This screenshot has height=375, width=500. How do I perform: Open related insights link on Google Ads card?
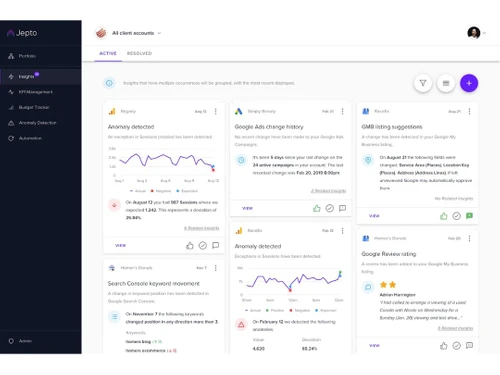(328, 191)
